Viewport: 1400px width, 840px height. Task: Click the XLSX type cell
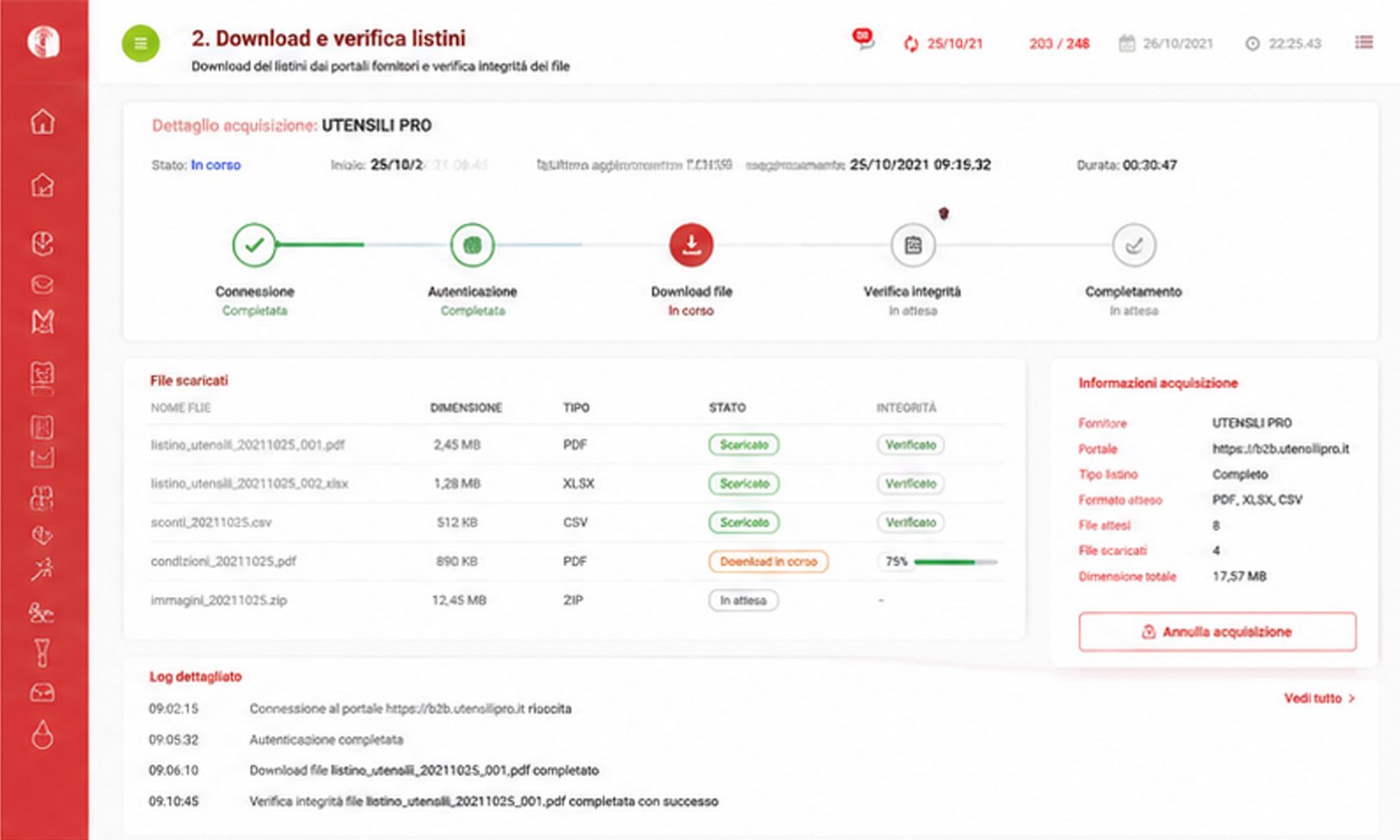578,484
